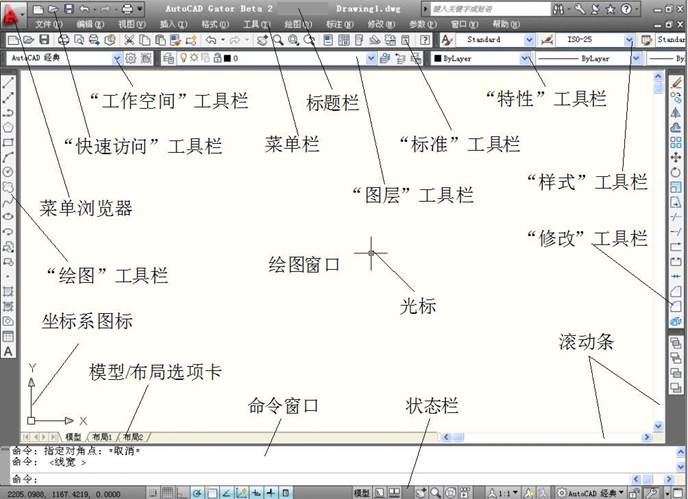Screen dimensions: 688x499
Task: Select the Multiline Text A tool
Action: click(8, 351)
